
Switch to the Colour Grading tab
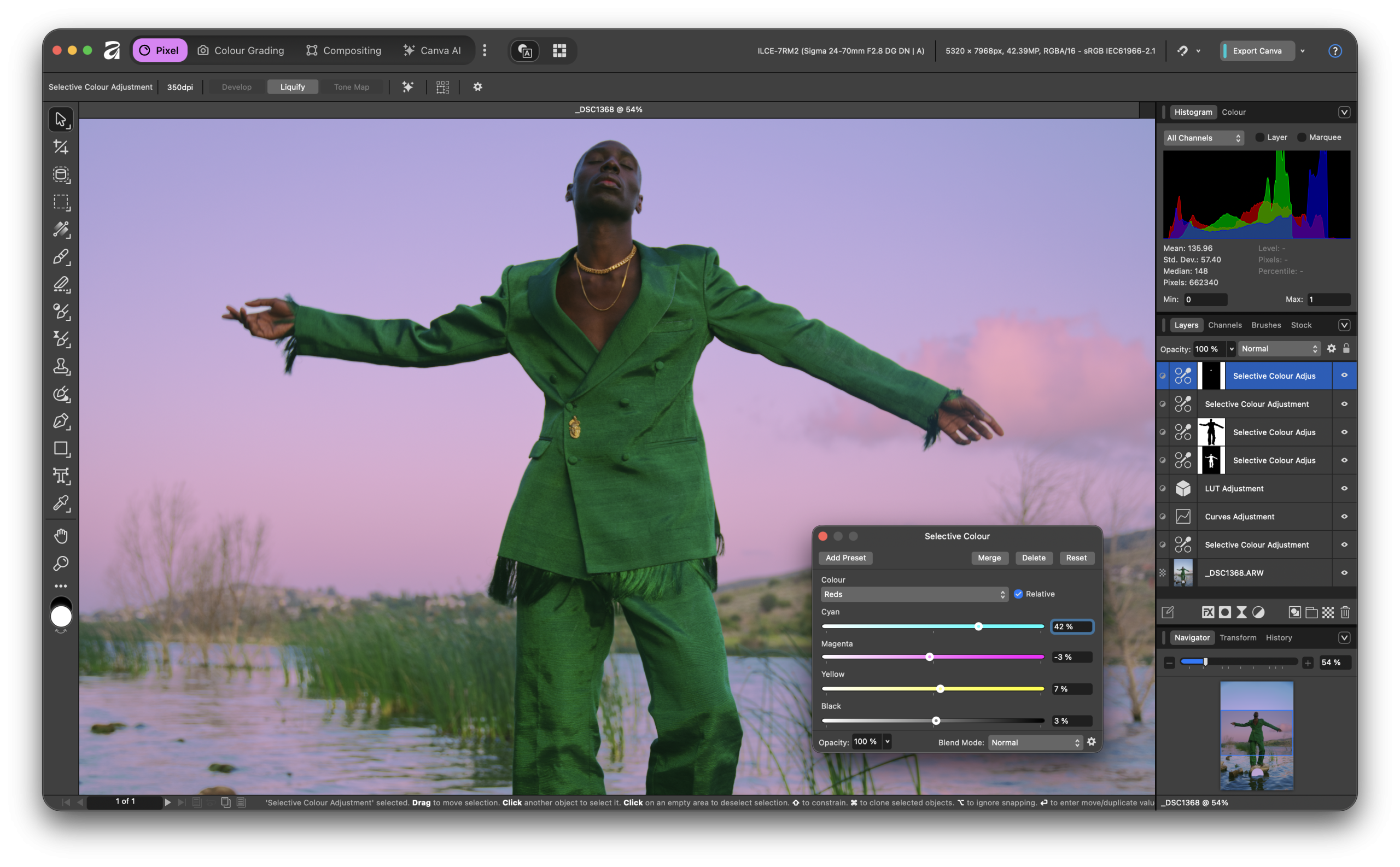coord(241,50)
